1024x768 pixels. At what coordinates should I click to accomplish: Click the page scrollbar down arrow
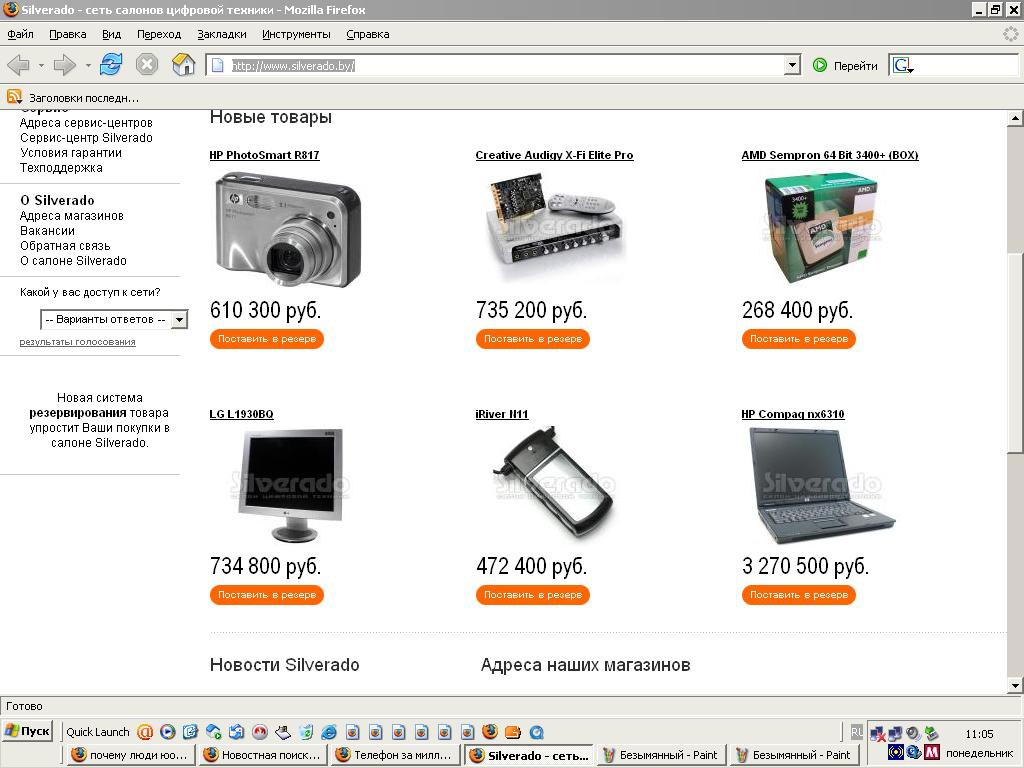(x=1015, y=686)
